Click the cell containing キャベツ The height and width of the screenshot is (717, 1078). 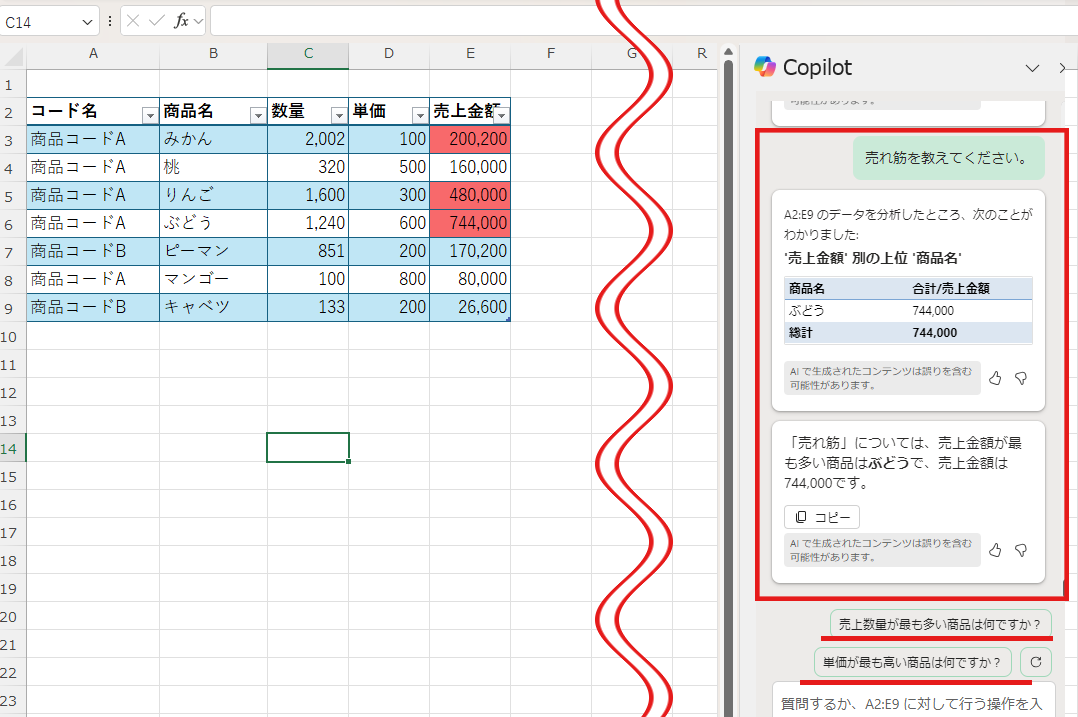click(213, 307)
